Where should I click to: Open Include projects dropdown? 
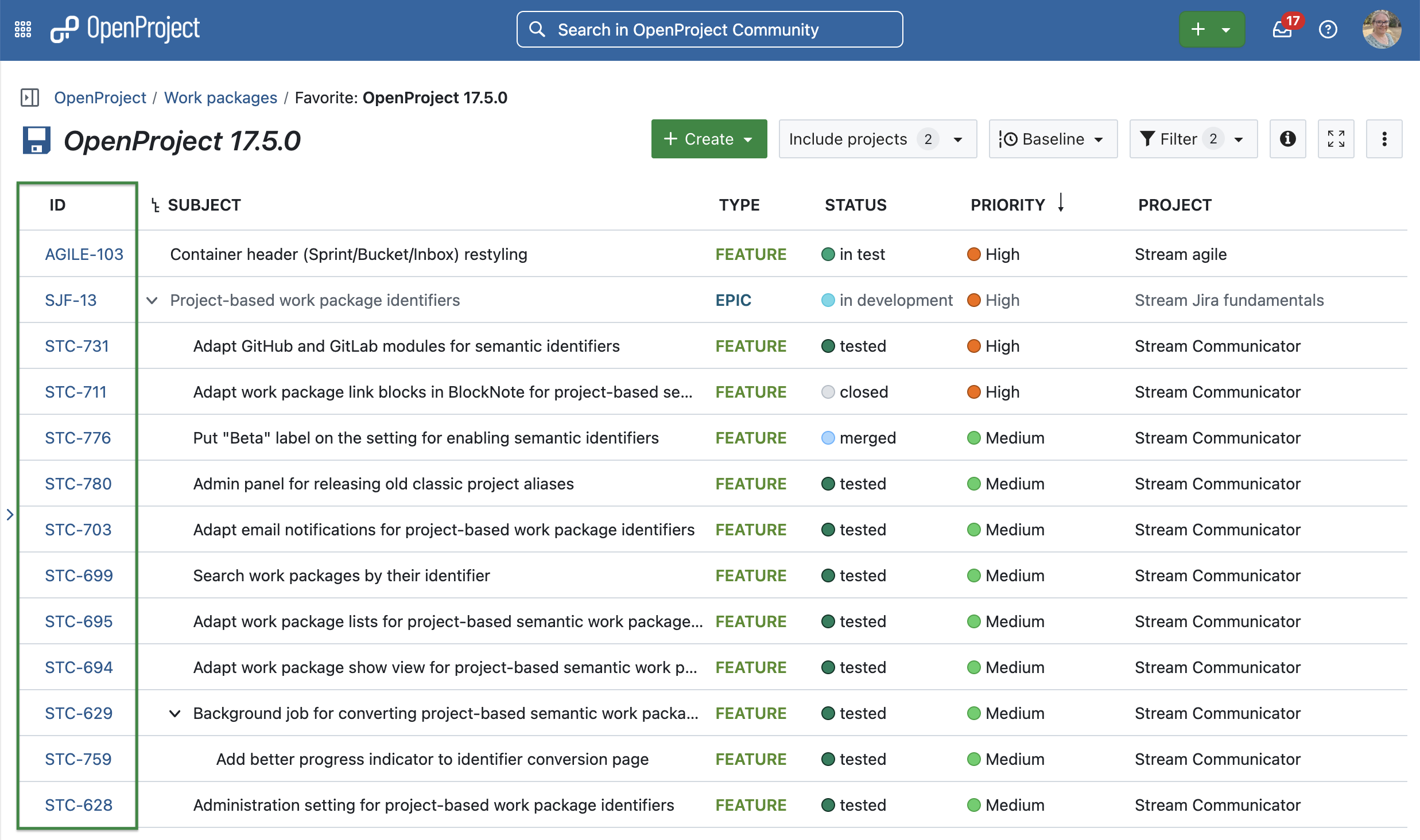click(x=878, y=139)
